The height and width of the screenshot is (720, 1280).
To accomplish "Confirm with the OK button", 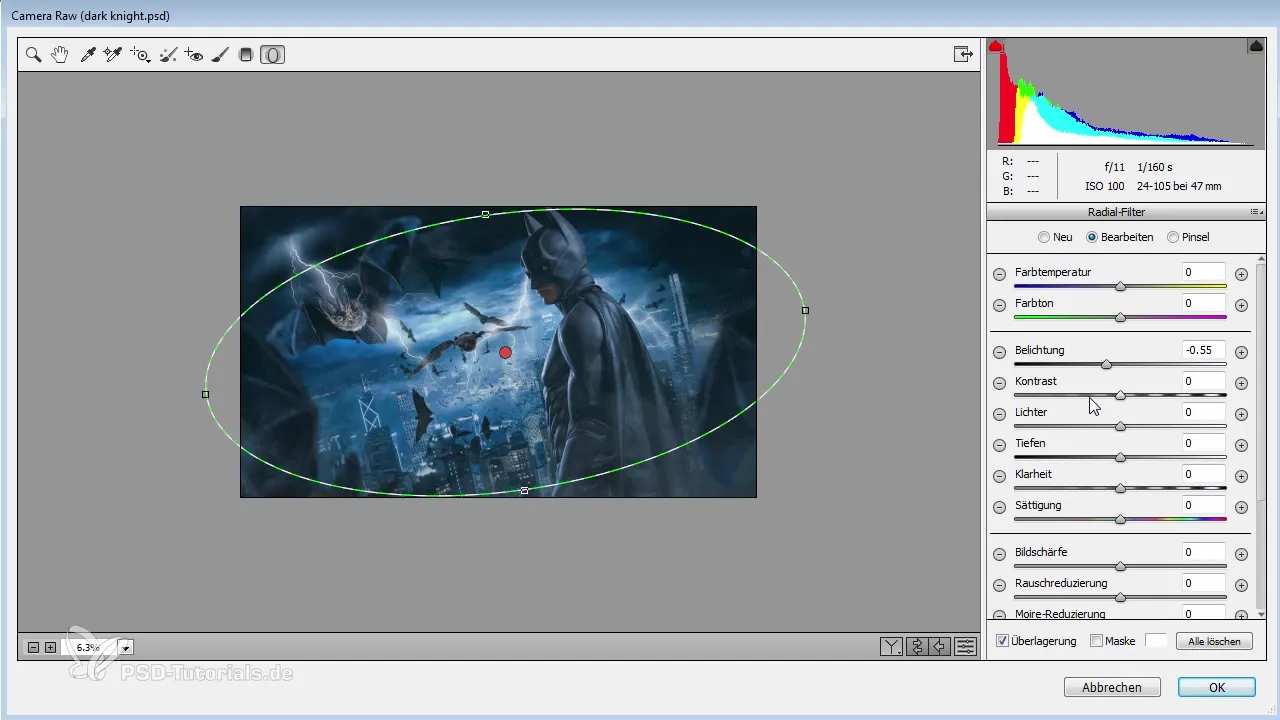I will (x=1217, y=687).
